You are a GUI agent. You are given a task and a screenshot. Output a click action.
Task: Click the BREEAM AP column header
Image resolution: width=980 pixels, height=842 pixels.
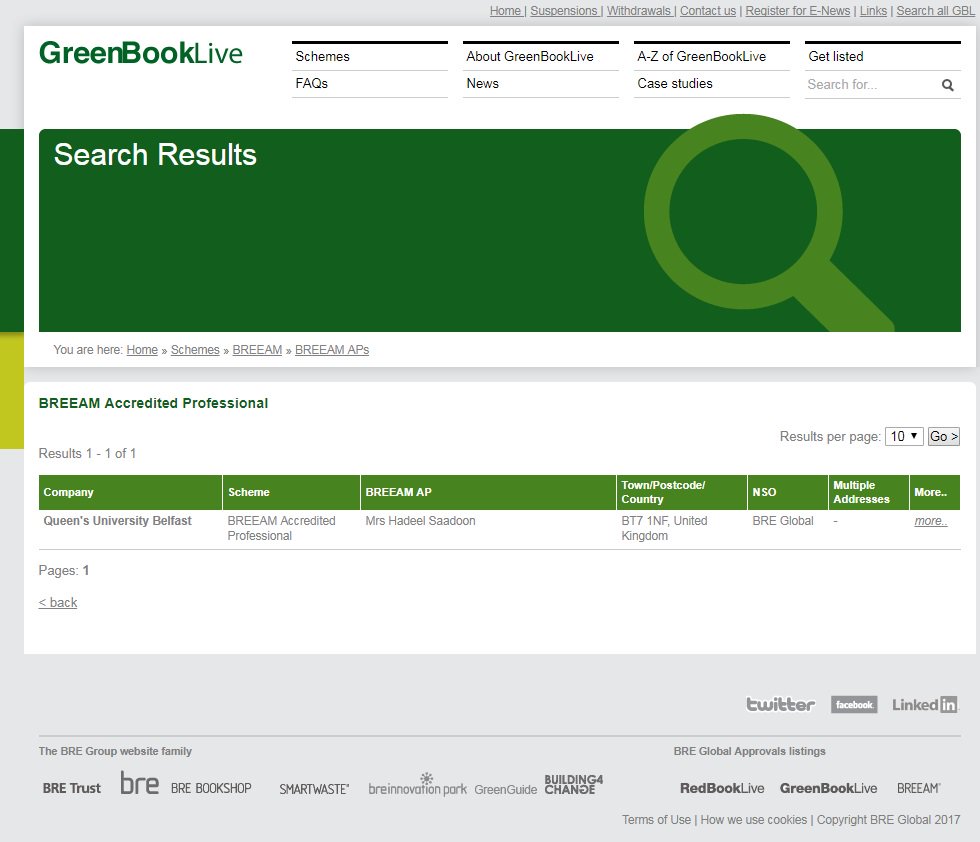coord(488,492)
